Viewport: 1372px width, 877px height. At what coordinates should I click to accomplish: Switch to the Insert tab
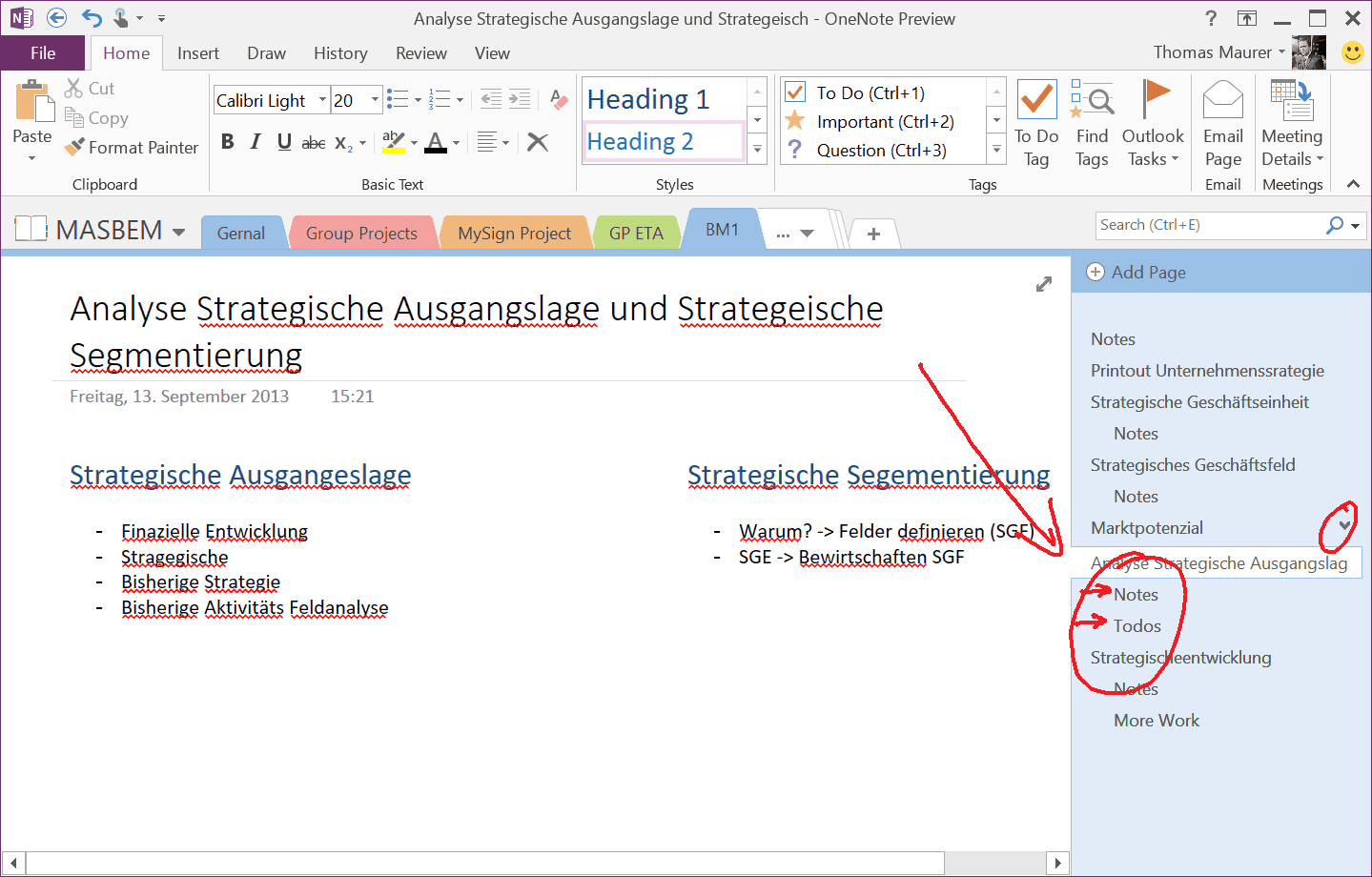(x=198, y=53)
